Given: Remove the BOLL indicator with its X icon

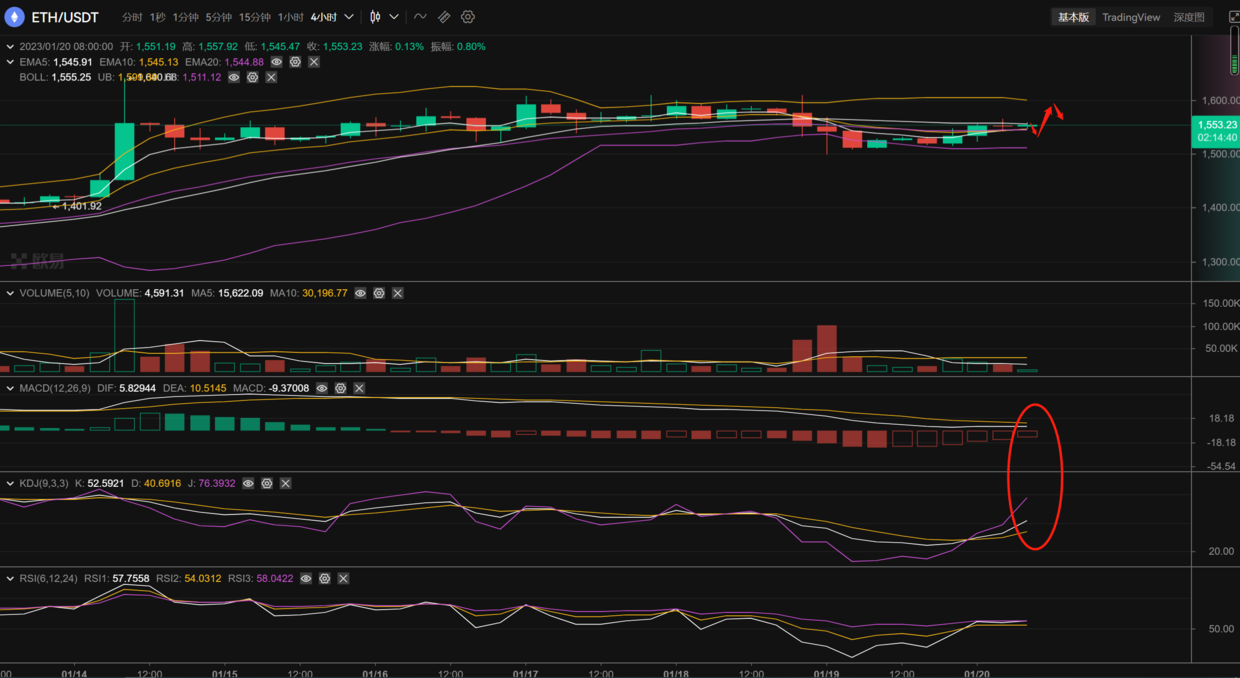Looking at the screenshot, I should point(271,77).
